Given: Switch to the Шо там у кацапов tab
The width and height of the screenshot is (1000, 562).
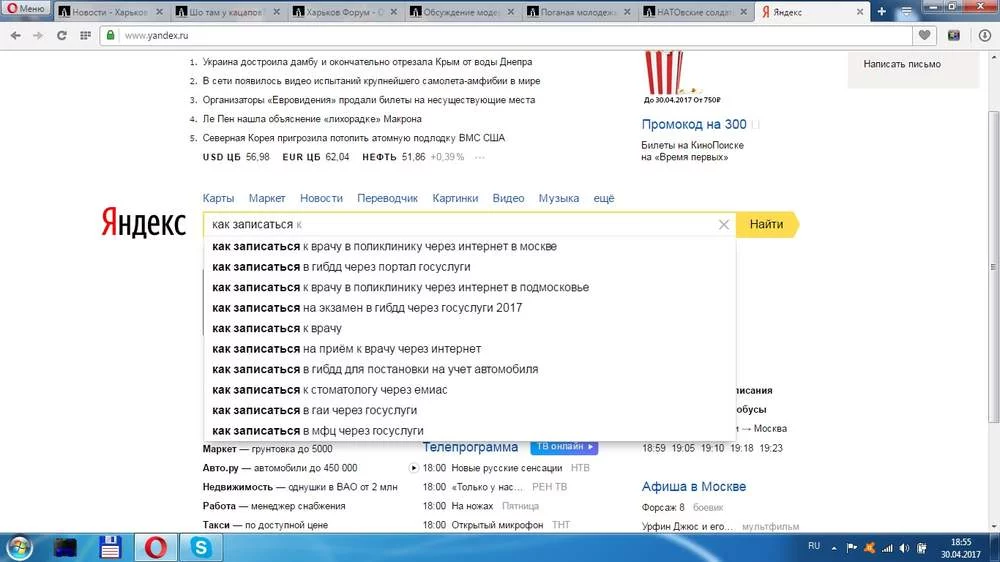Looking at the screenshot, I should 225,12.
